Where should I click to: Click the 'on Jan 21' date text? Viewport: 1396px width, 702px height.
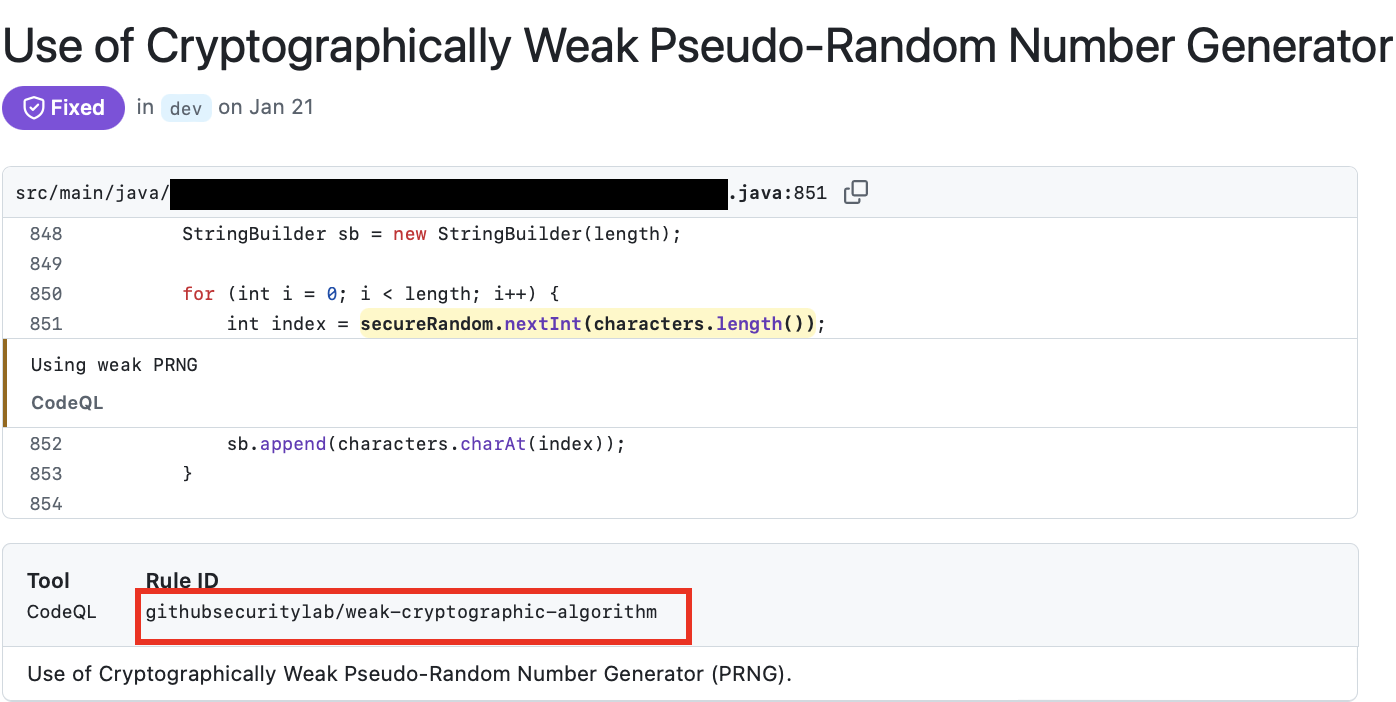(x=266, y=107)
